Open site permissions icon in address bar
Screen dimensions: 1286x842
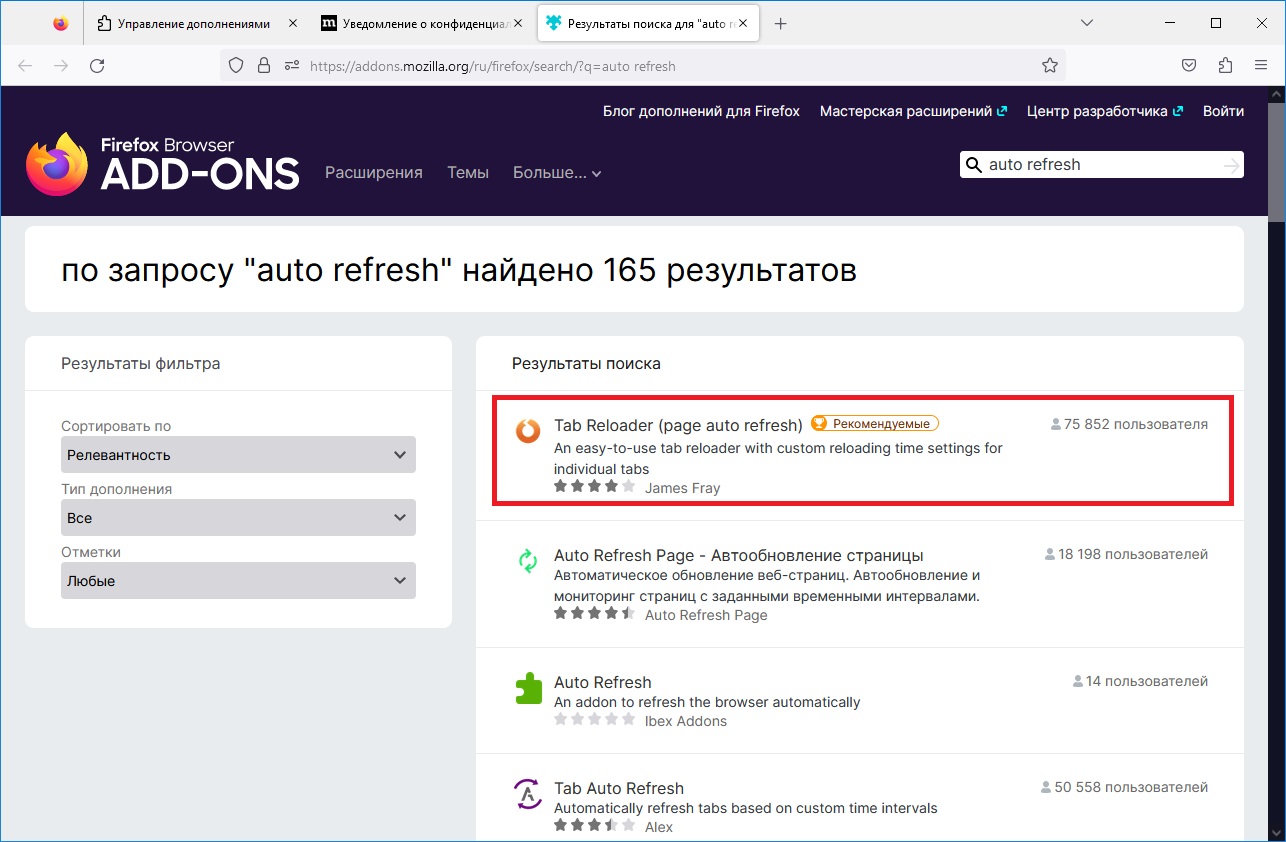point(292,66)
